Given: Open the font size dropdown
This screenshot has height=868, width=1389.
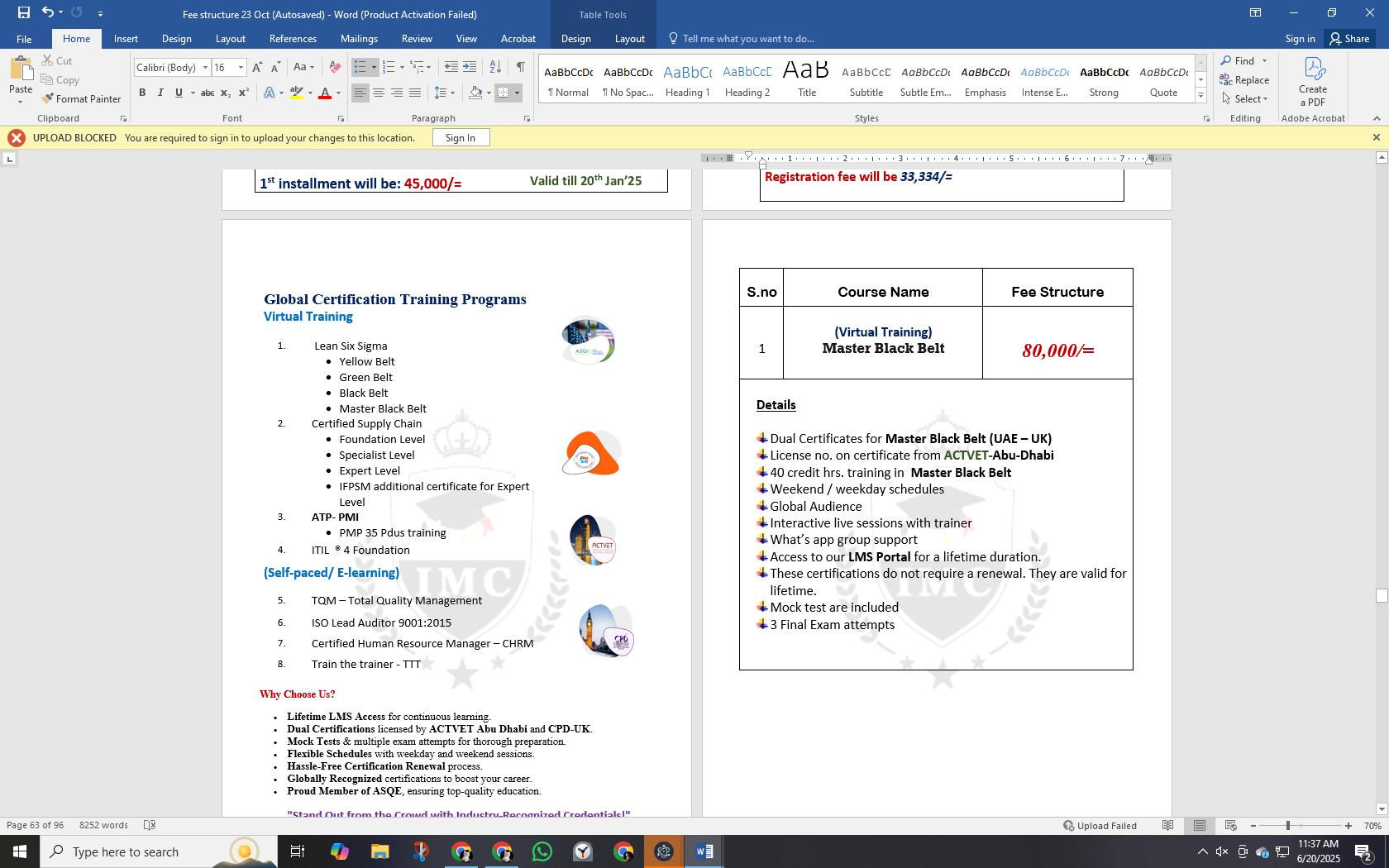Looking at the screenshot, I should pos(241,67).
